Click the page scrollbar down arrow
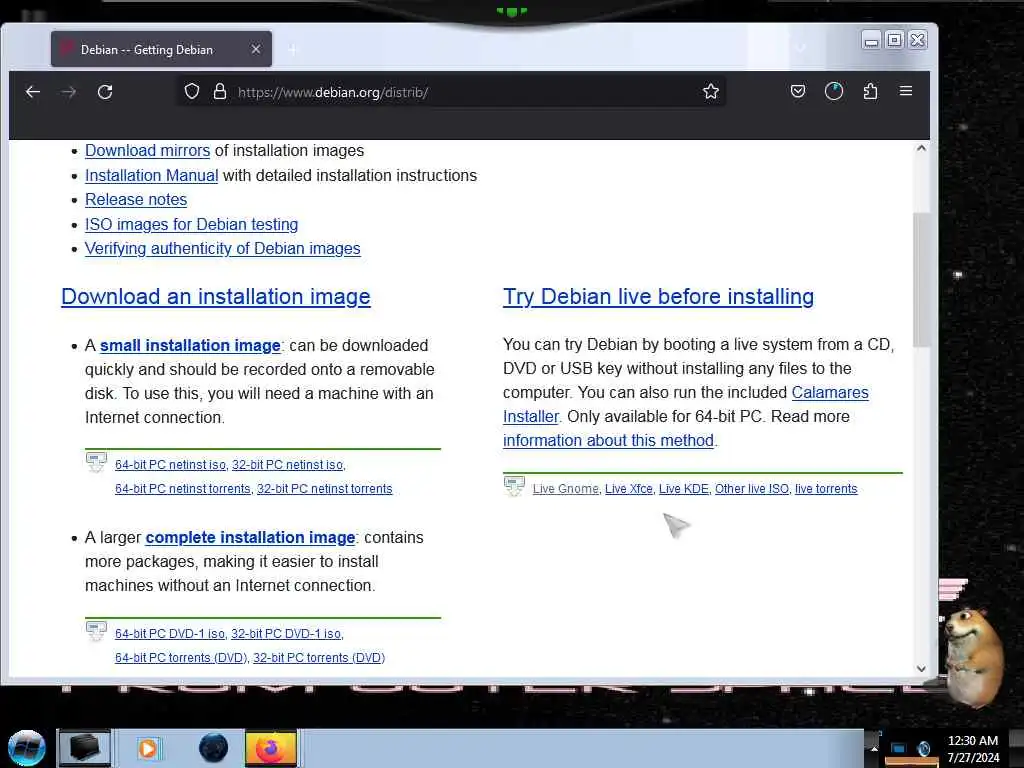Screen dimensions: 1024x768 [x=921, y=669]
